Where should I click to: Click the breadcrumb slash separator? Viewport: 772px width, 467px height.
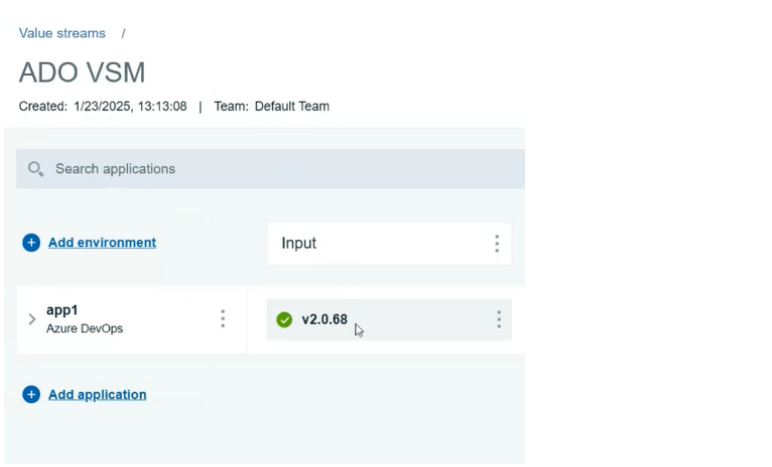[124, 33]
